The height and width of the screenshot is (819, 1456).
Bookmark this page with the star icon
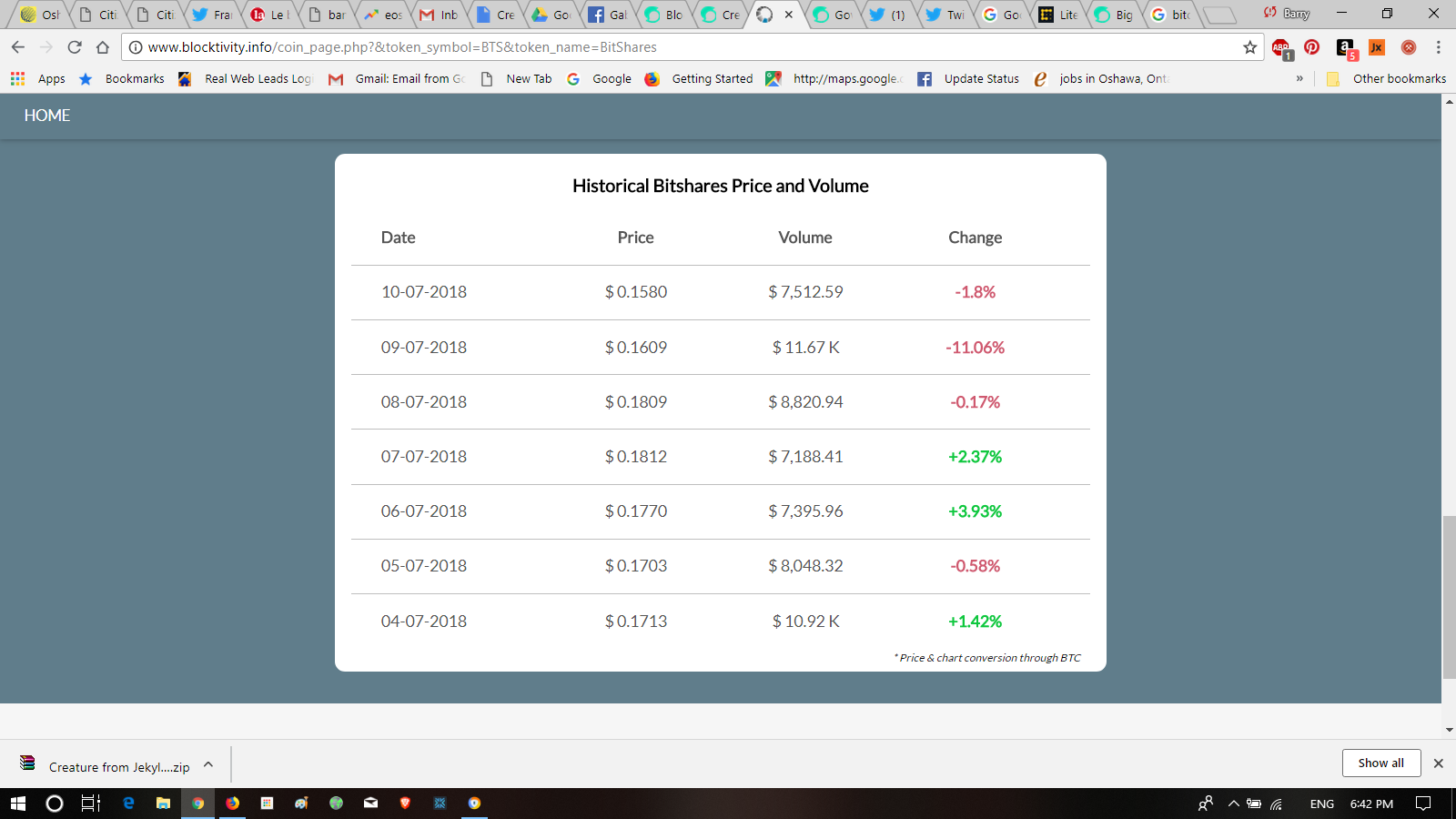tap(1250, 47)
